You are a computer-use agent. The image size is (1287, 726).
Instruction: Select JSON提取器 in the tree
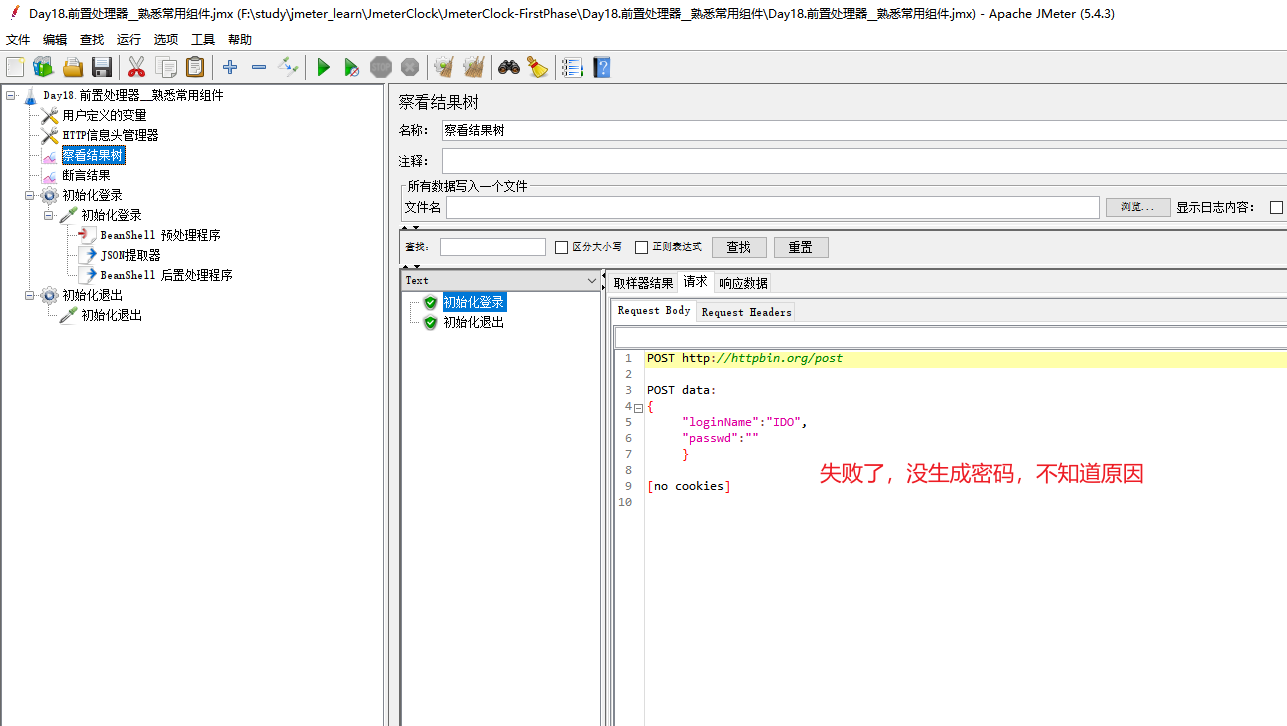pos(130,255)
